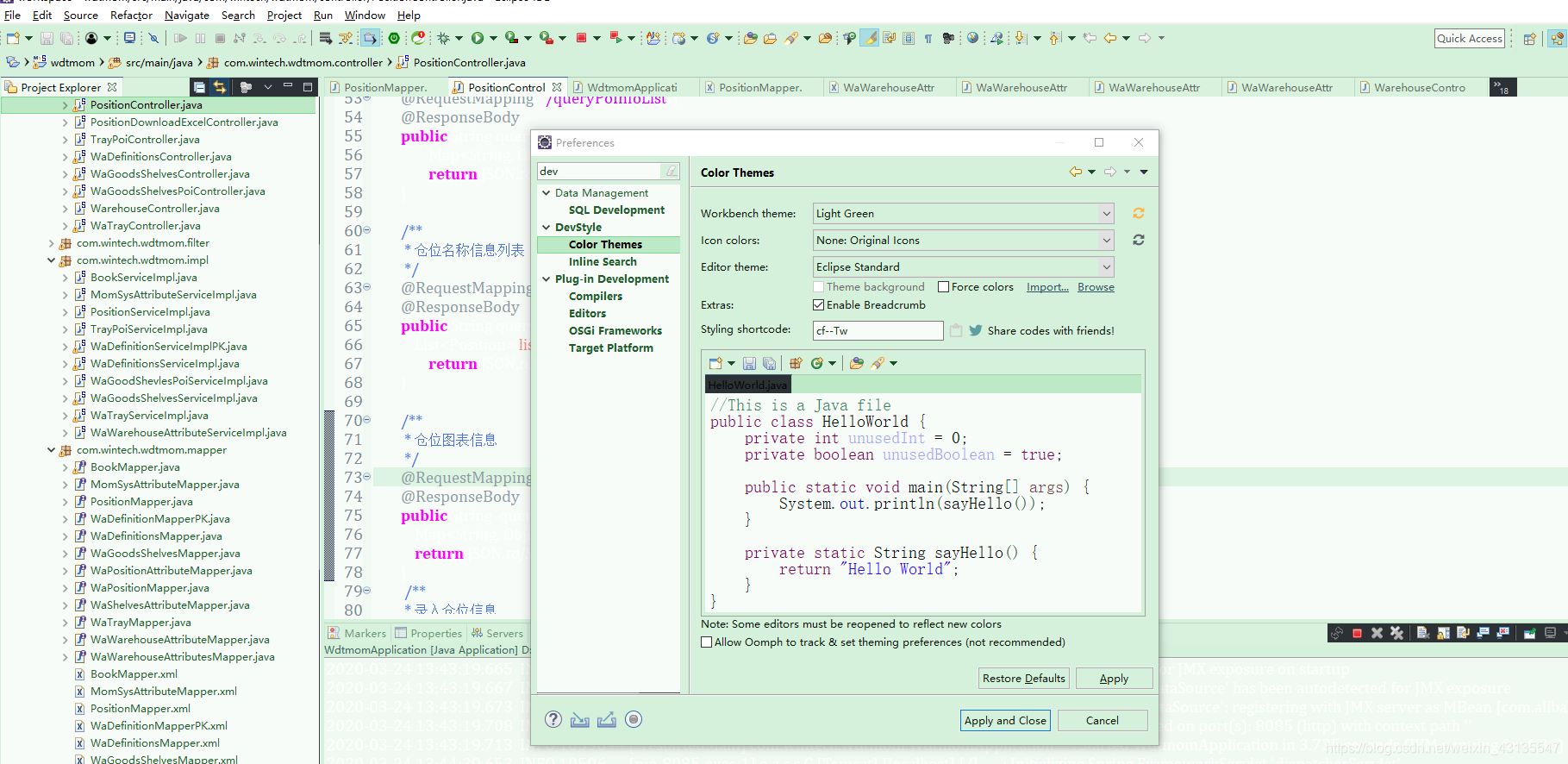Toggle the grayed Theme background checkbox
This screenshot has height=764, width=1568.
(x=818, y=287)
